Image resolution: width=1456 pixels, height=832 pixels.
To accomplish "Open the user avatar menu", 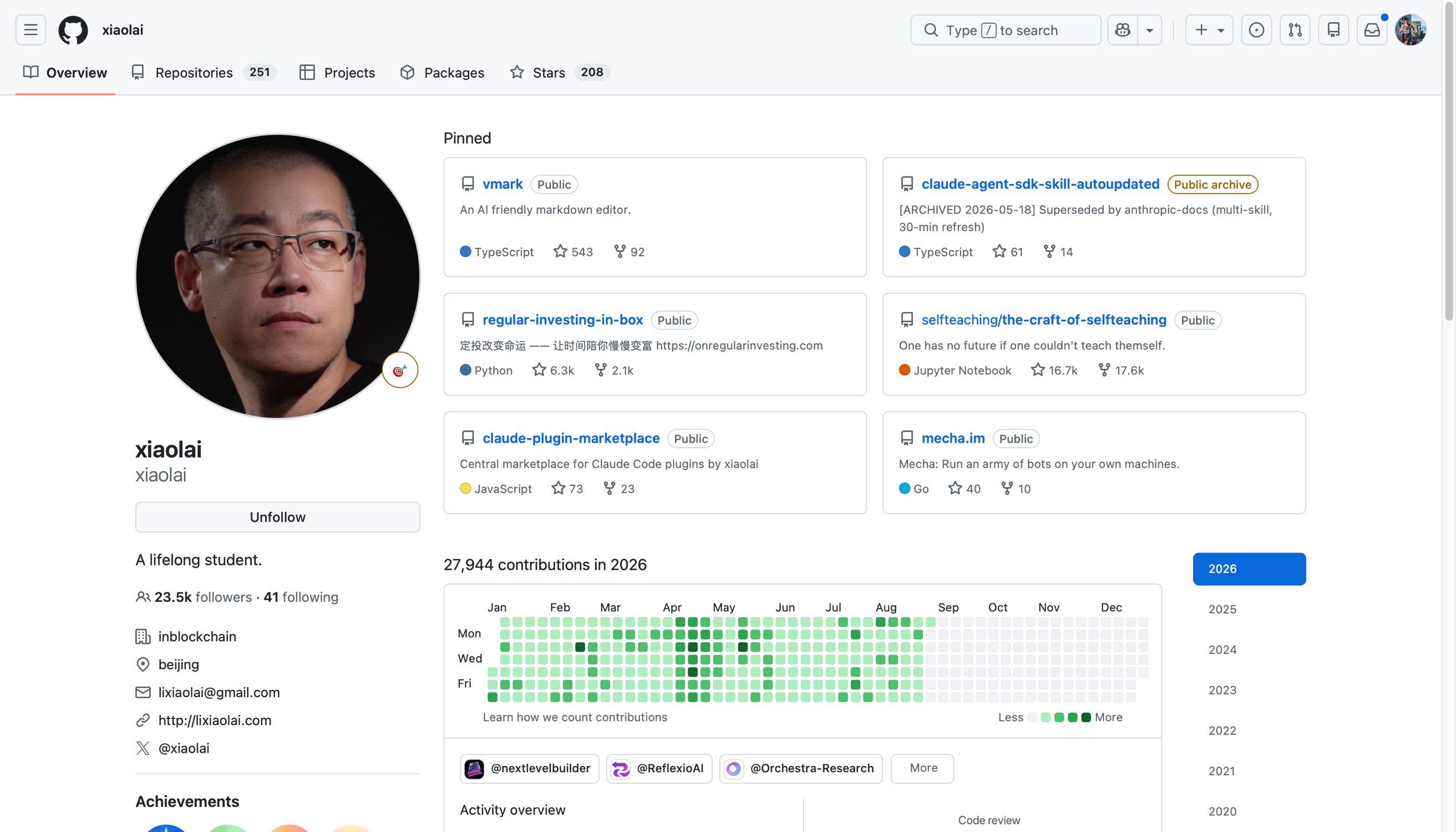I will point(1411,30).
